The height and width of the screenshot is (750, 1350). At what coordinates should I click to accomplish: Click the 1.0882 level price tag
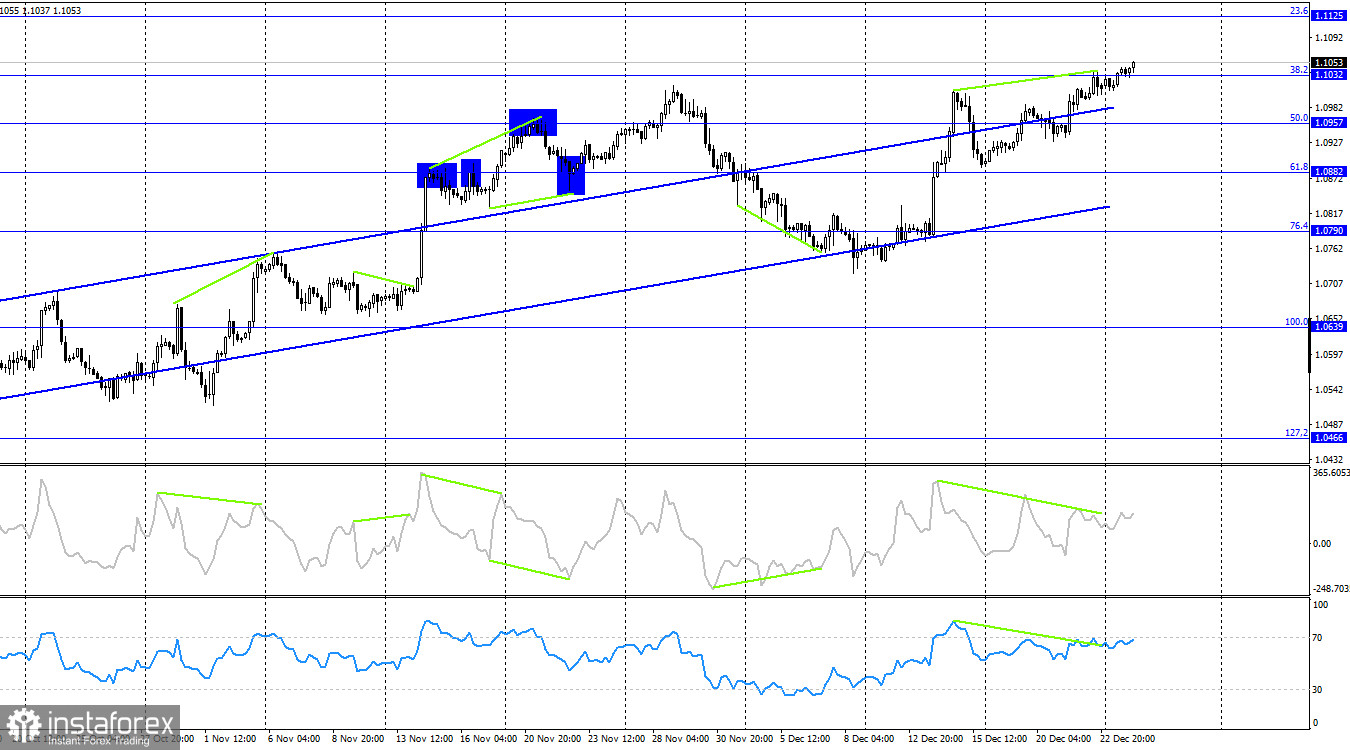[1329, 171]
